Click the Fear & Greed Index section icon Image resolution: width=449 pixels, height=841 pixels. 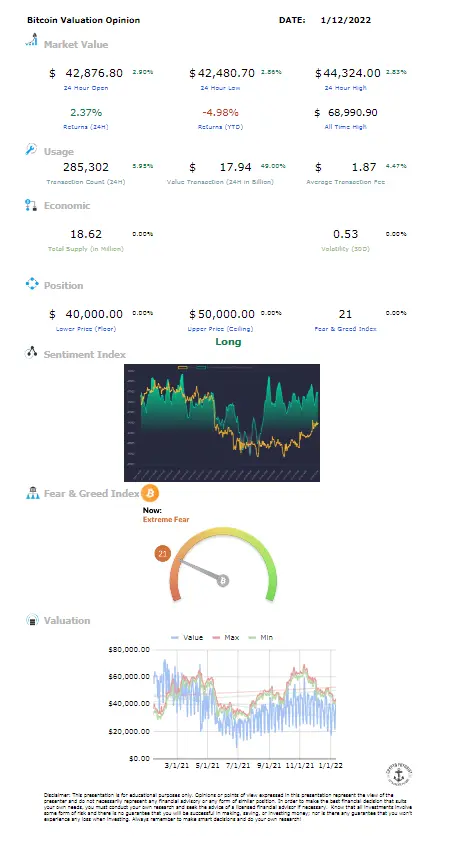coord(33,493)
